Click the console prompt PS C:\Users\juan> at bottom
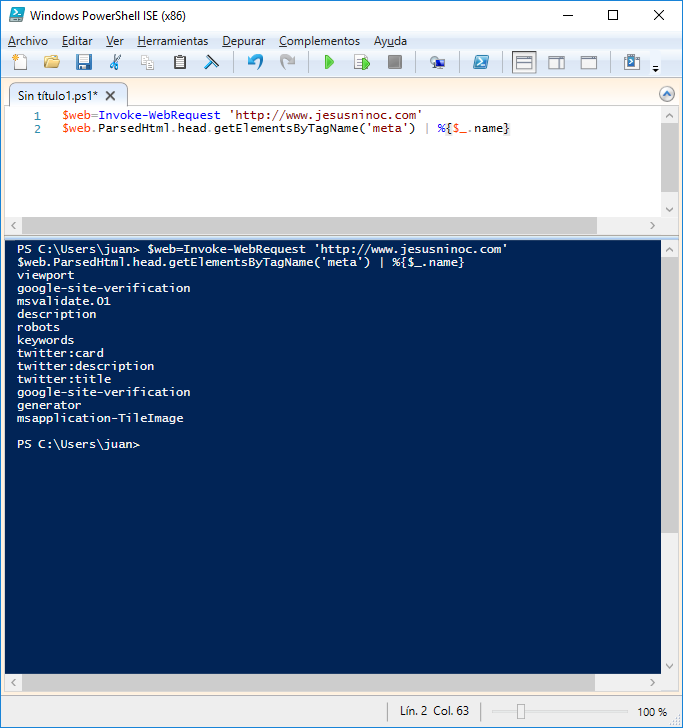Viewport: 683px width, 728px height. [78, 444]
